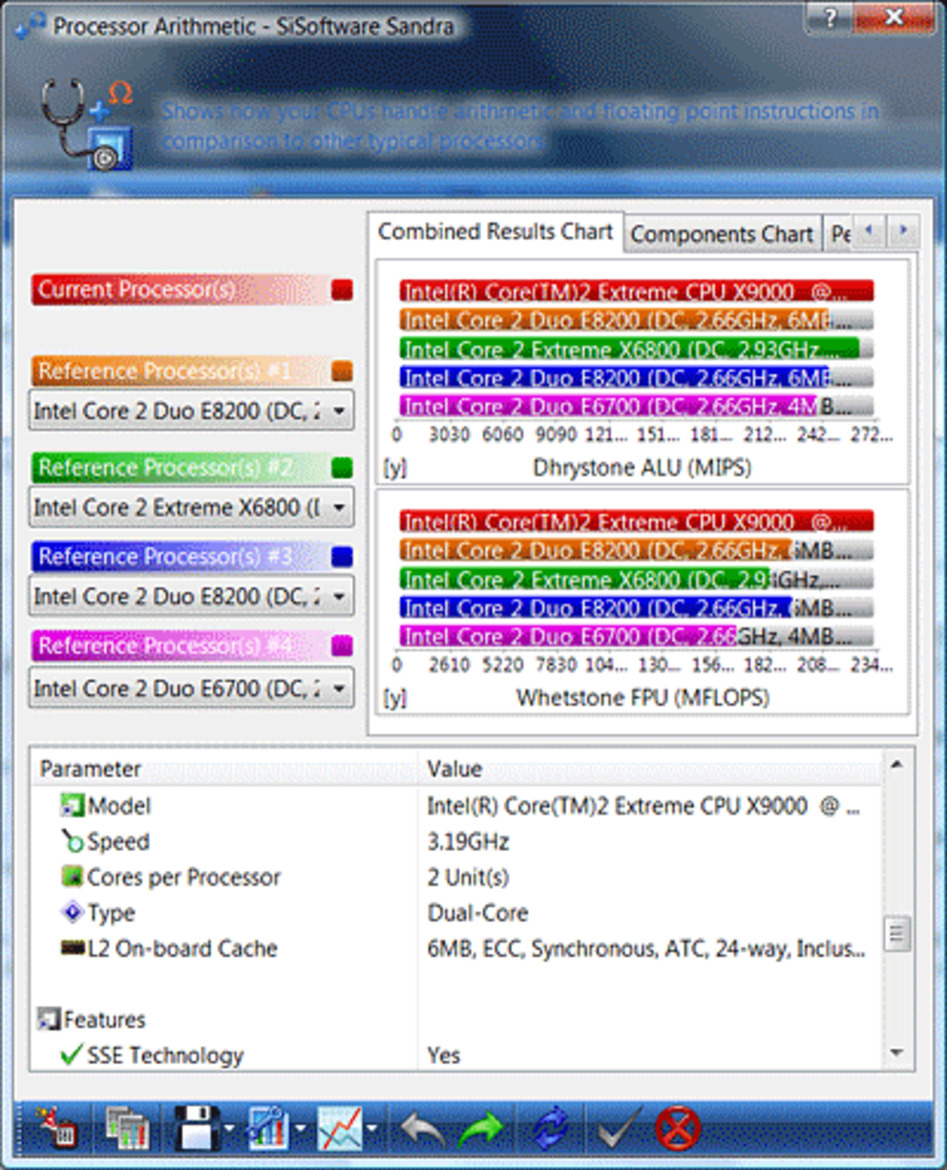The width and height of the screenshot is (947, 1170).
Task: Click the parameter list scrollbar thumb
Action: (898, 933)
